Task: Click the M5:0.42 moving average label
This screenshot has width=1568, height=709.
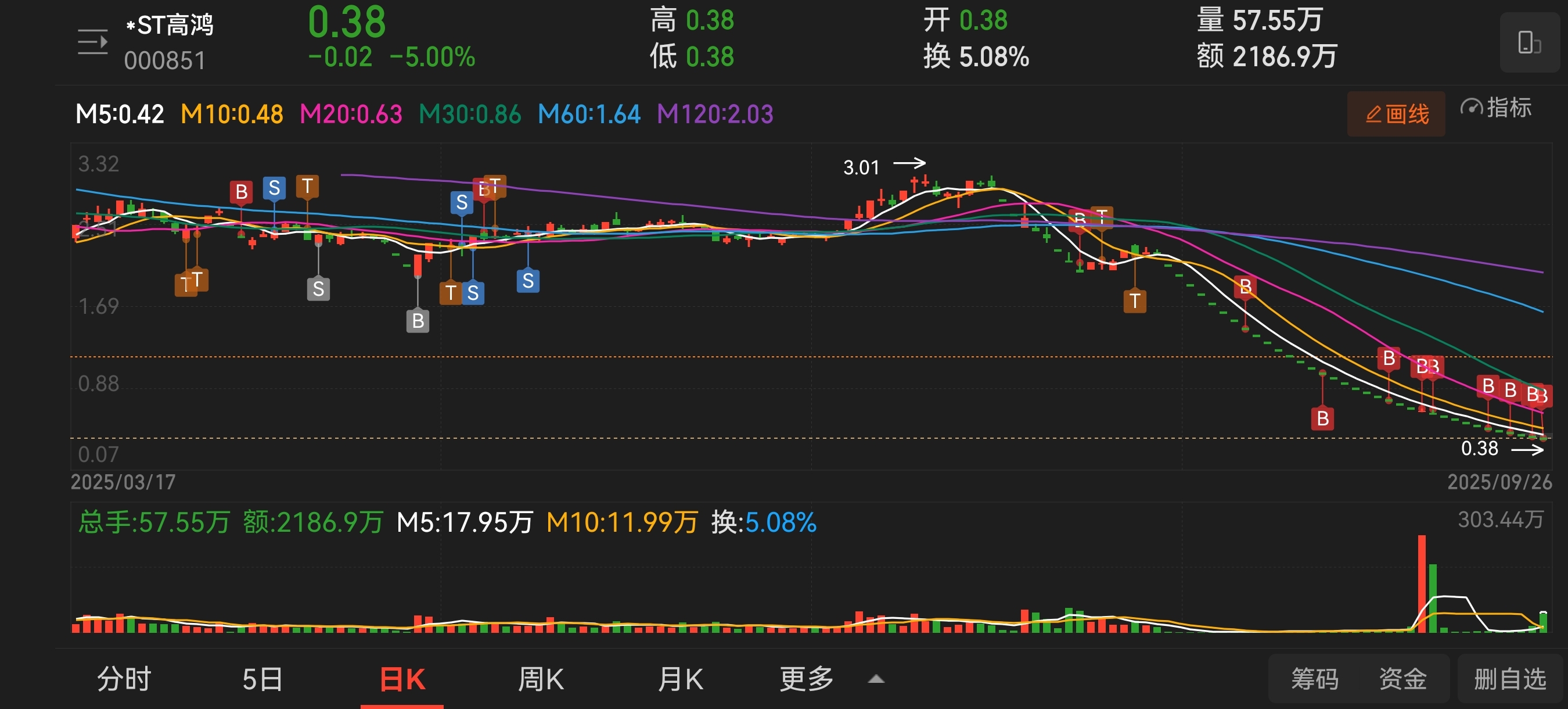Action: click(x=120, y=114)
